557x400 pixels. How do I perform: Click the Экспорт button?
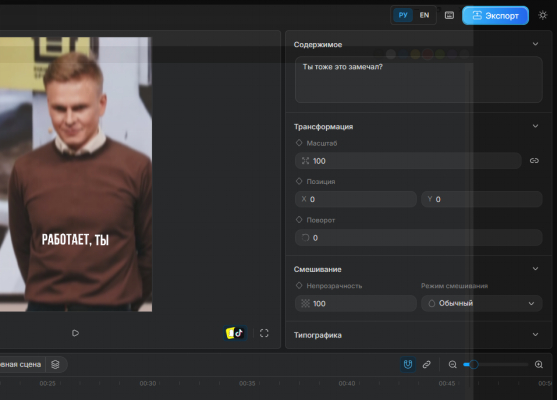point(495,16)
